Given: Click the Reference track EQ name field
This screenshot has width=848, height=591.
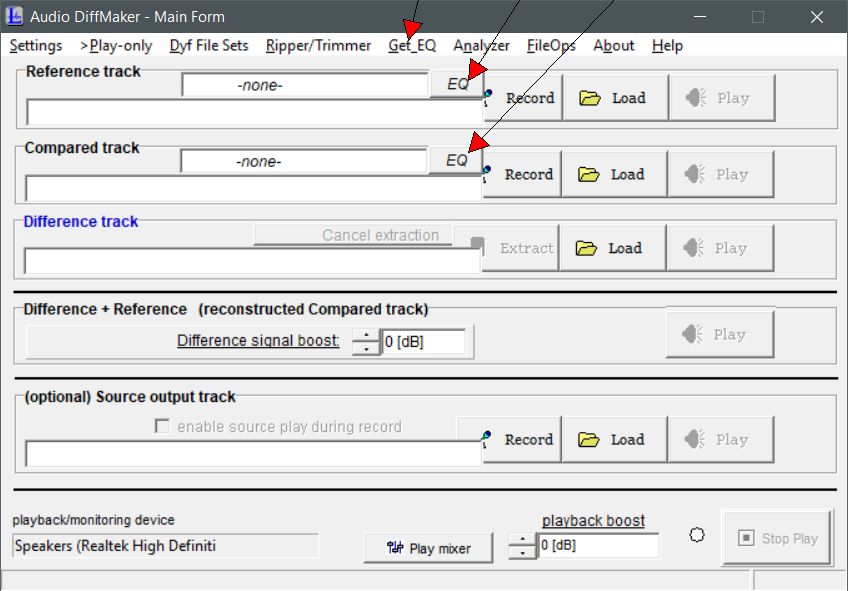Looking at the screenshot, I should pos(305,85).
